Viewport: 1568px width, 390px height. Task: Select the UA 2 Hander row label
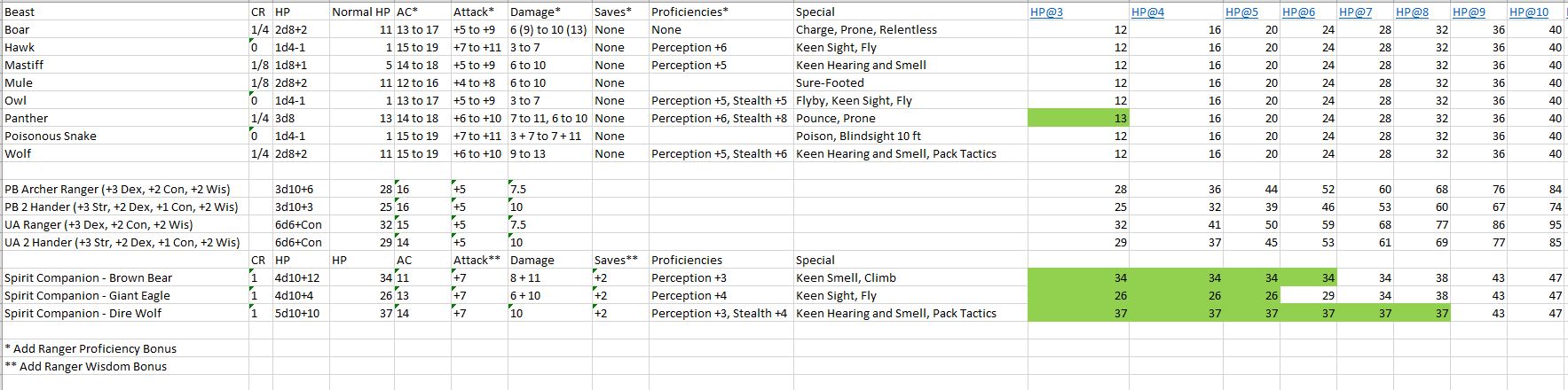coord(125,242)
